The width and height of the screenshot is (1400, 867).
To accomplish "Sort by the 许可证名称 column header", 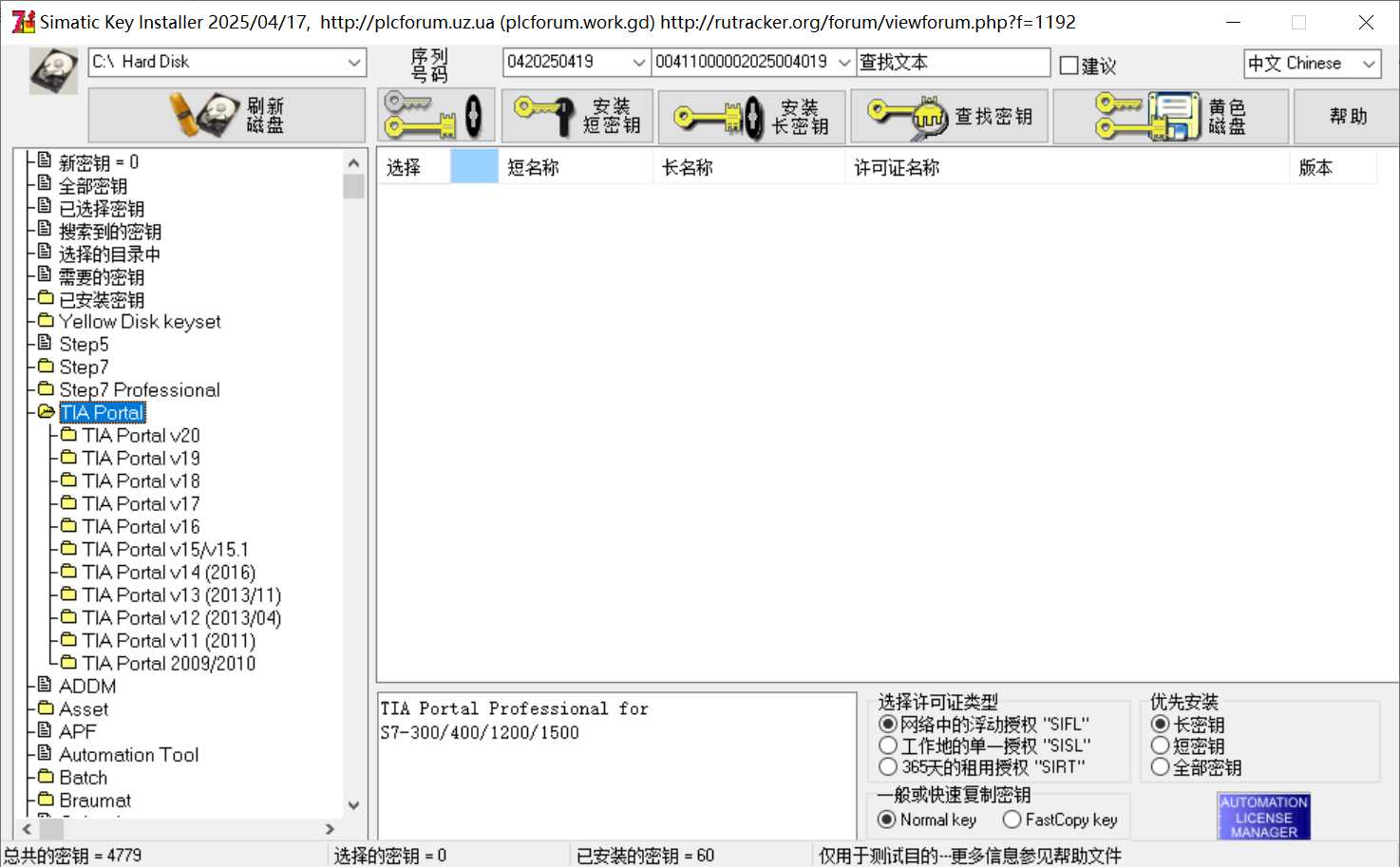I will click(x=1067, y=167).
